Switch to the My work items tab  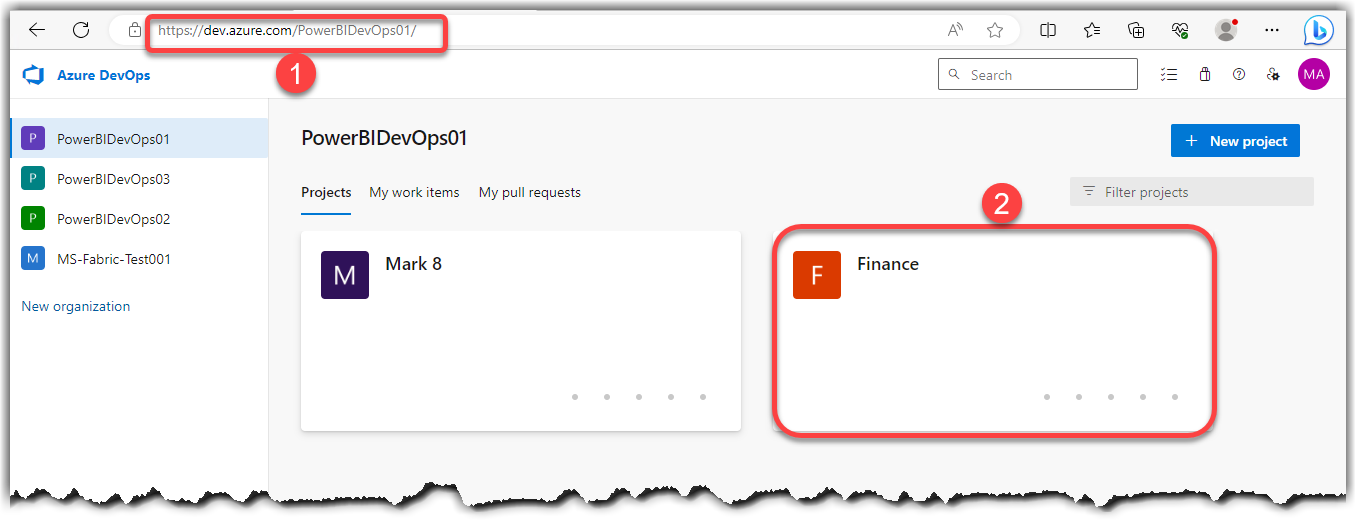414,192
